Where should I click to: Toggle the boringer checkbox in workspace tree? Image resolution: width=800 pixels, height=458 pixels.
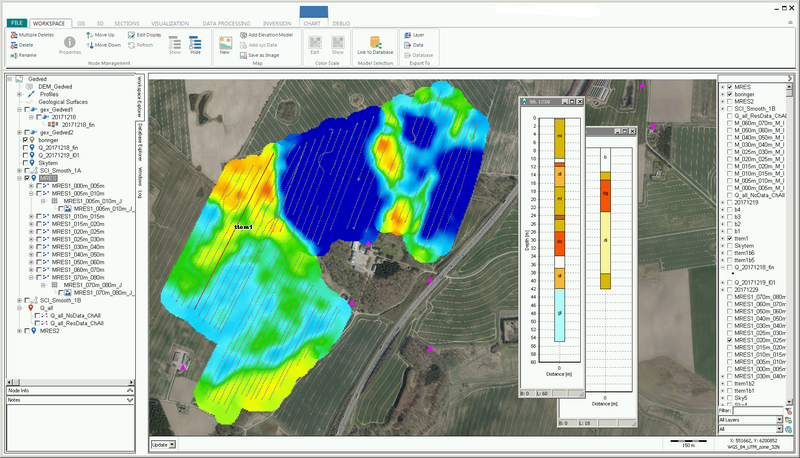click(26, 139)
